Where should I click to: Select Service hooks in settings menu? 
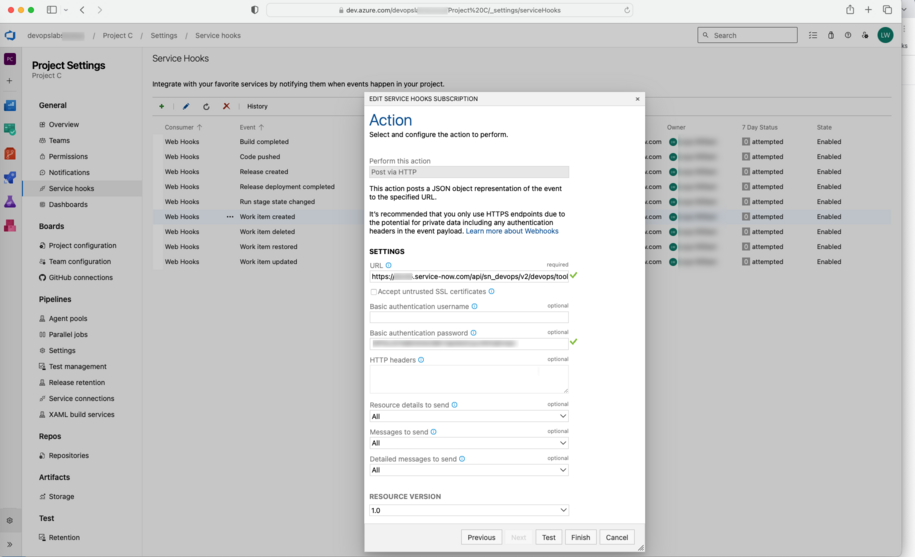[x=82, y=188]
